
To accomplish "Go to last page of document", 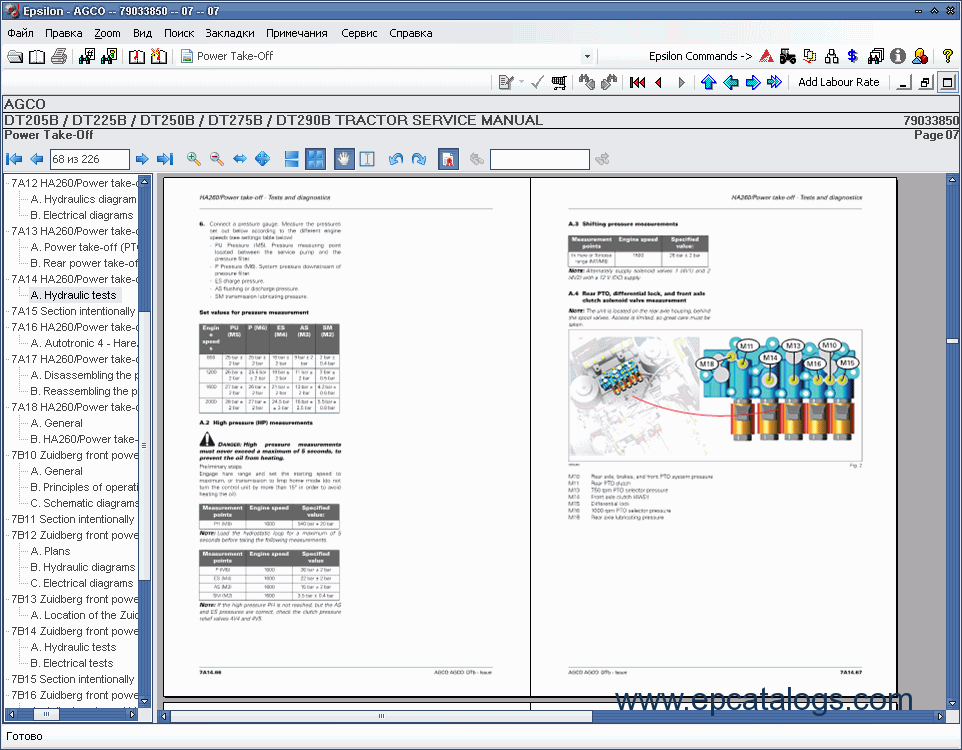I will pyautogui.click(x=165, y=160).
